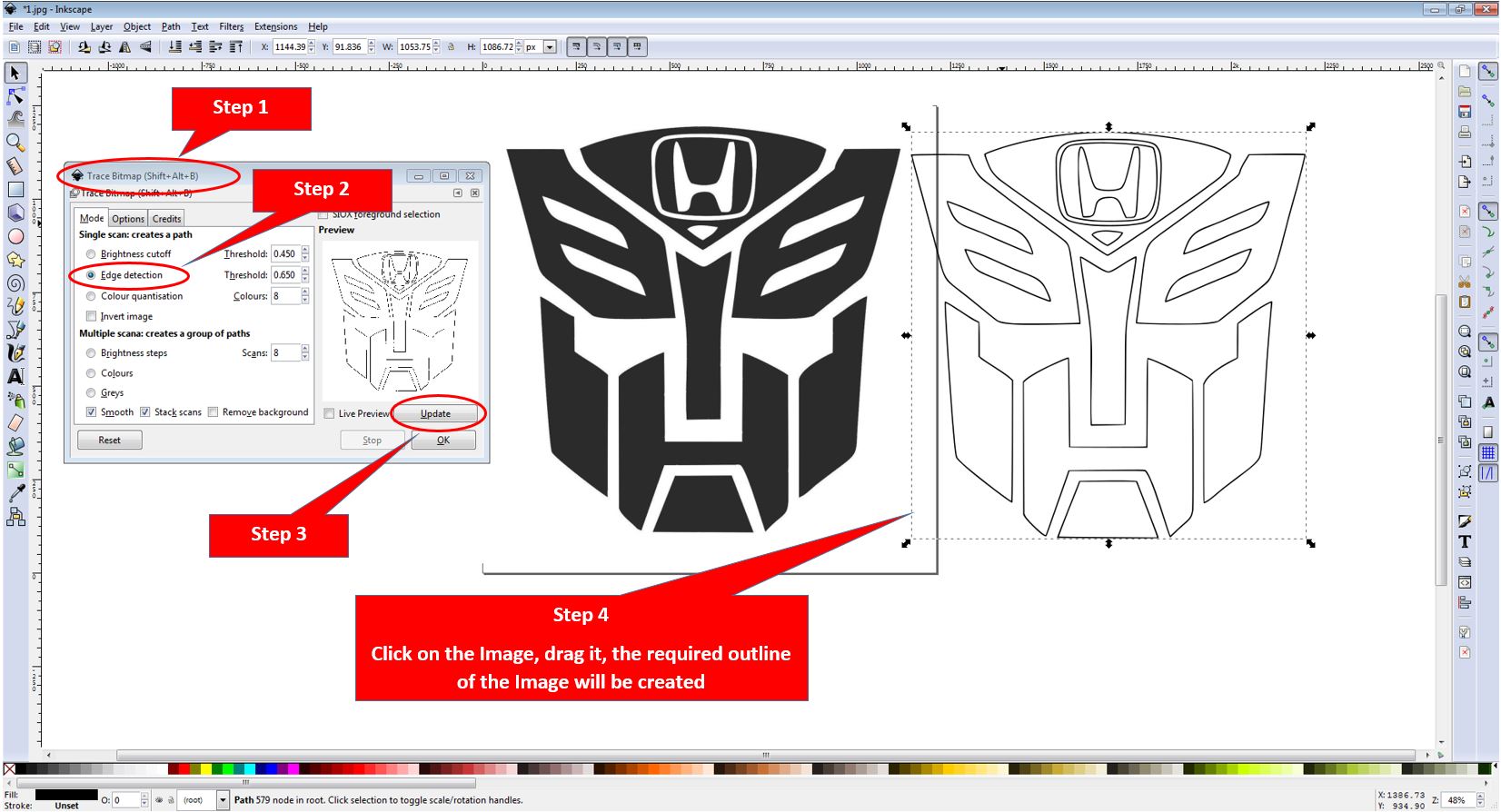This screenshot has width=1501, height=812.
Task: Select the Spiral tool
Action: 15,283
